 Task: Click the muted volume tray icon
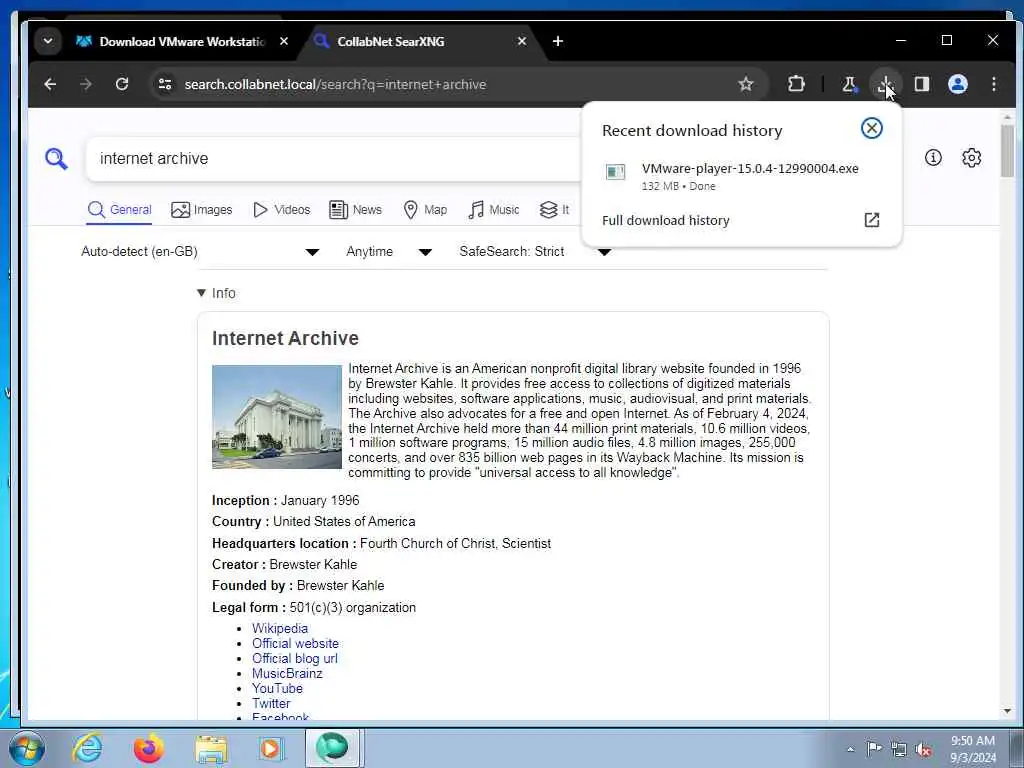click(x=923, y=750)
